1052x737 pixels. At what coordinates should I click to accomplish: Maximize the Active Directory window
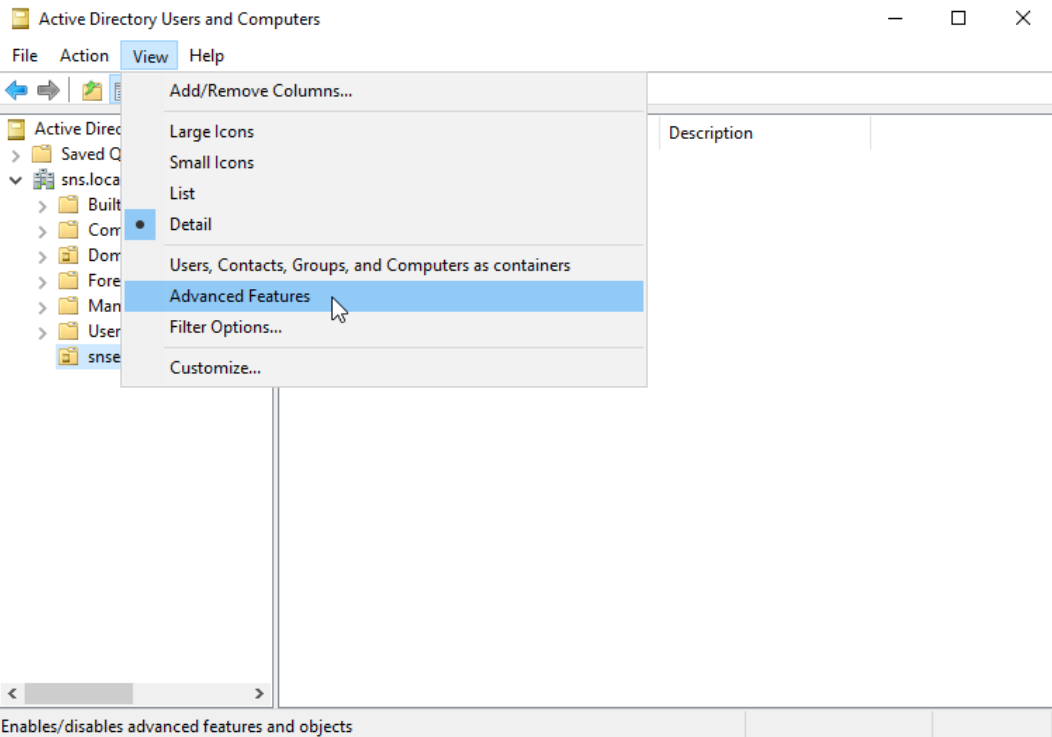(958, 19)
